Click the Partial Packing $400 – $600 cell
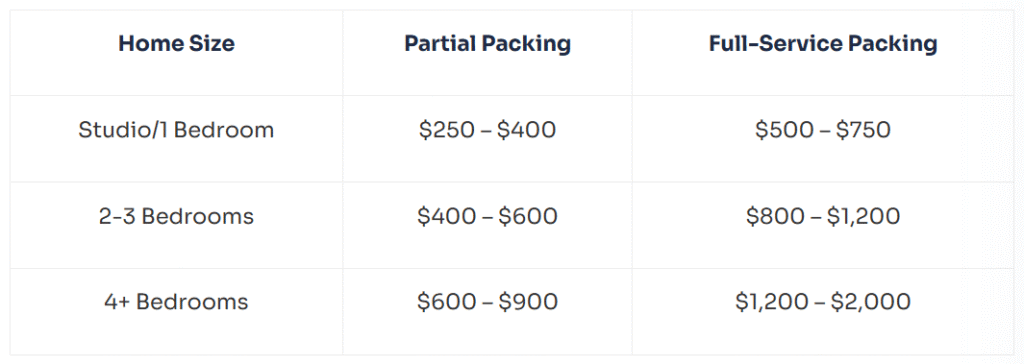Image resolution: width=1024 pixels, height=364 pixels. [x=487, y=216]
